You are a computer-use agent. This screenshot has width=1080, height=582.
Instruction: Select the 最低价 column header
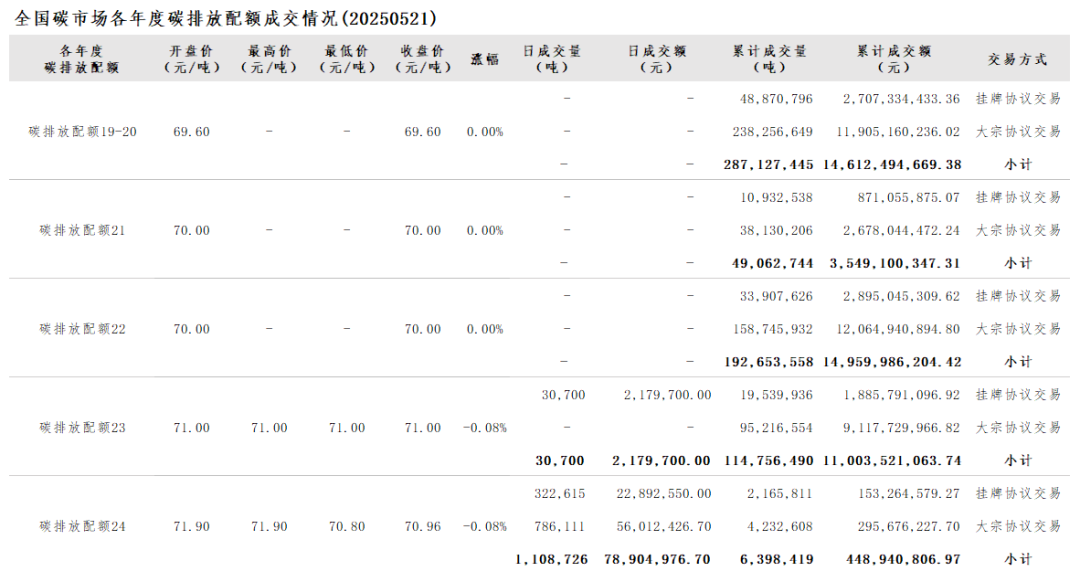(346, 59)
